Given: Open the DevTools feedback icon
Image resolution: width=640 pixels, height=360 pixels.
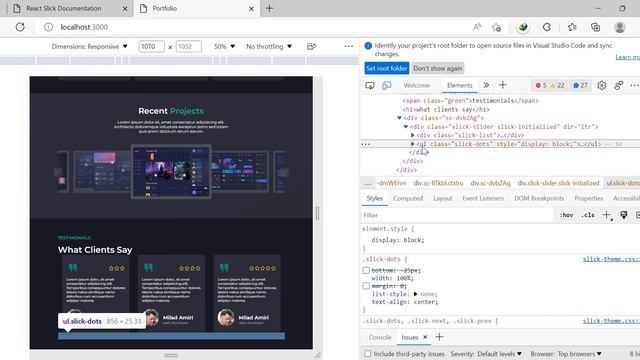Looking at the screenshot, I should 619,85.
